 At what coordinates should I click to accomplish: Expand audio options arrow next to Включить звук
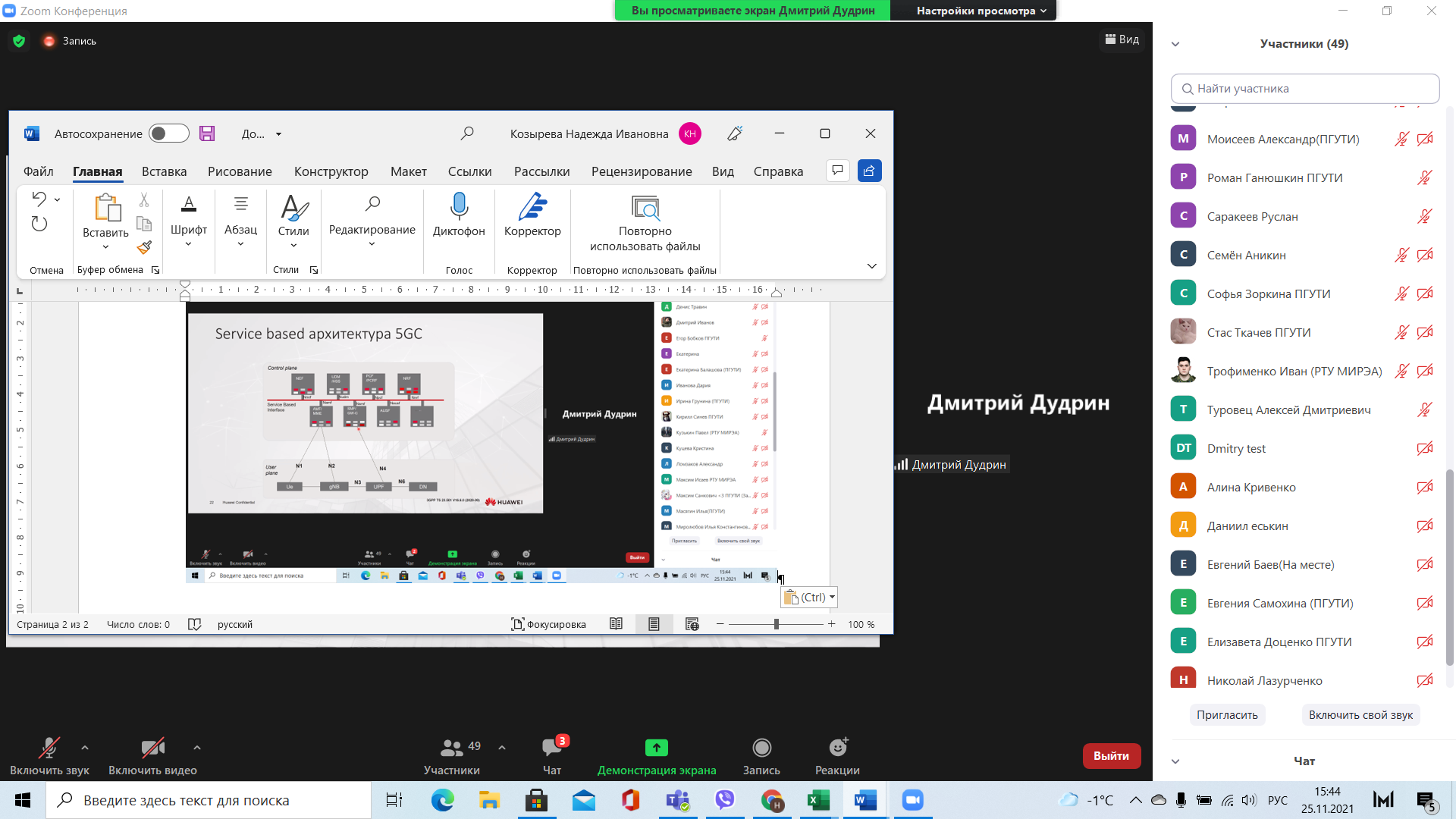coord(85,748)
